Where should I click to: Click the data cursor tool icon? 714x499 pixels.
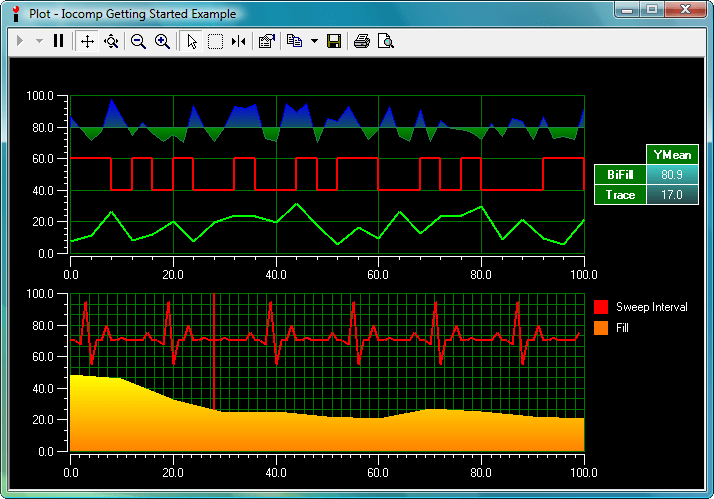point(238,41)
